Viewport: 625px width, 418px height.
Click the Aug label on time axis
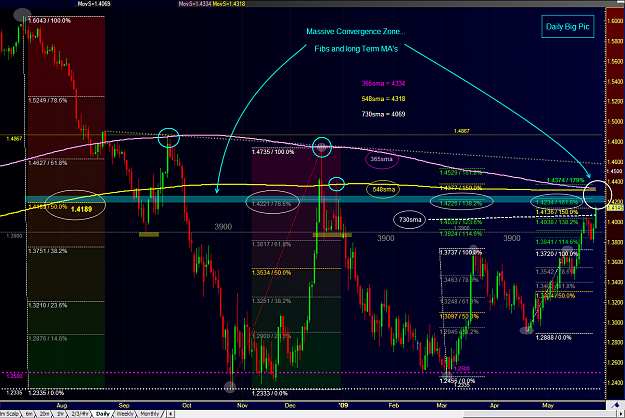61,405
